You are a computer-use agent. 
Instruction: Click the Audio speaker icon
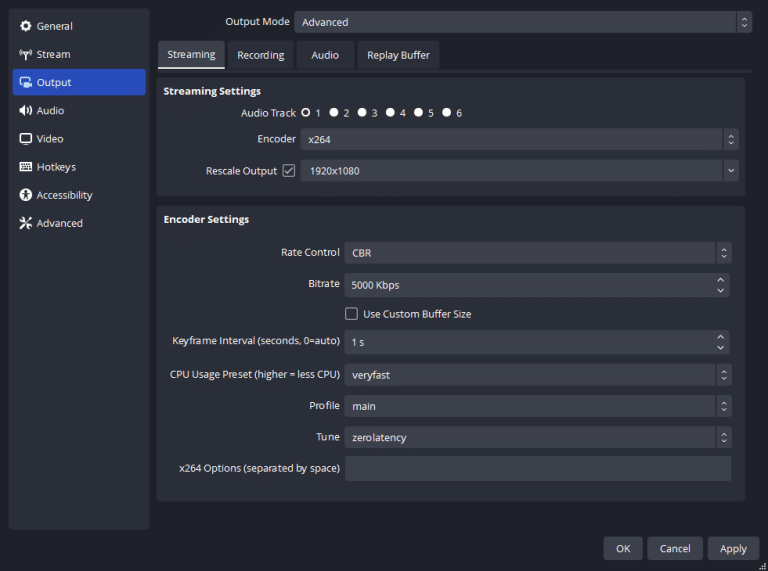pos(25,111)
